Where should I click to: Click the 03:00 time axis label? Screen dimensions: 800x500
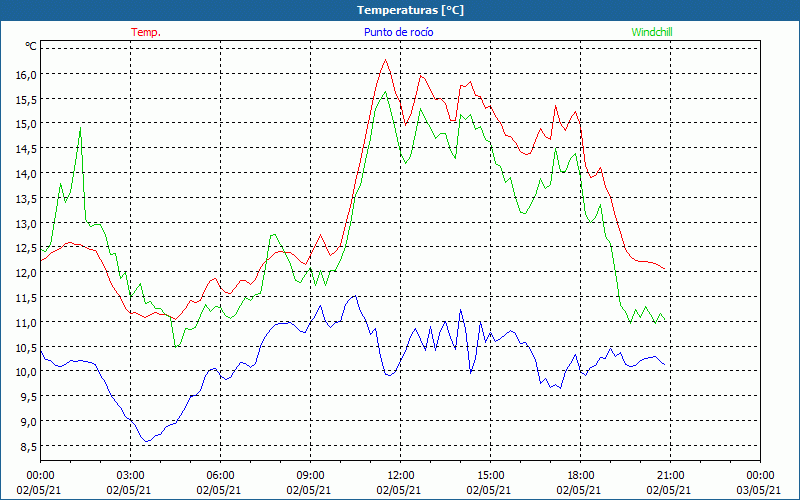pyautogui.click(x=131, y=476)
